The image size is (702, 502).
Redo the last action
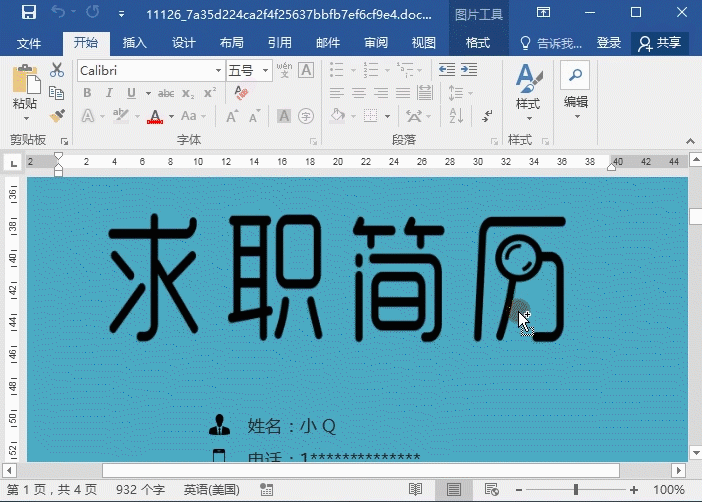tap(93, 12)
